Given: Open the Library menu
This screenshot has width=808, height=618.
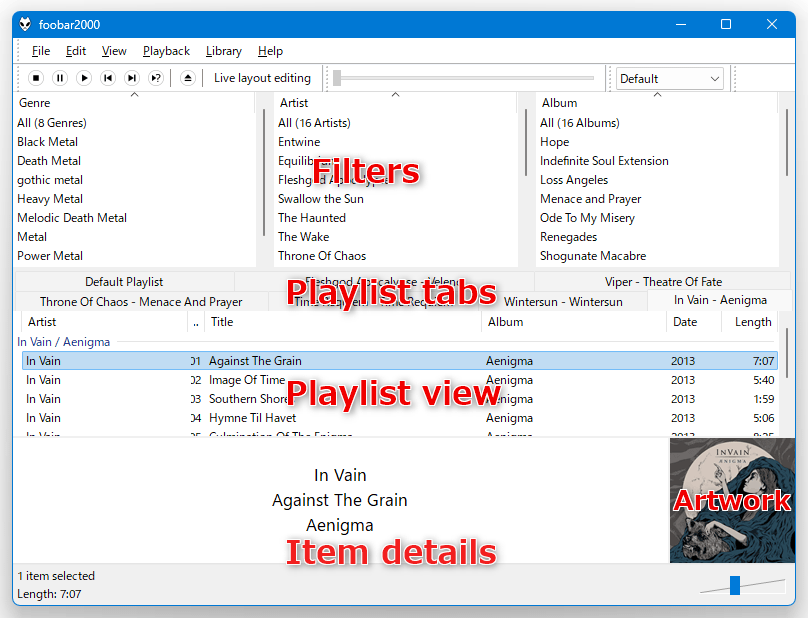Looking at the screenshot, I should click(x=224, y=51).
